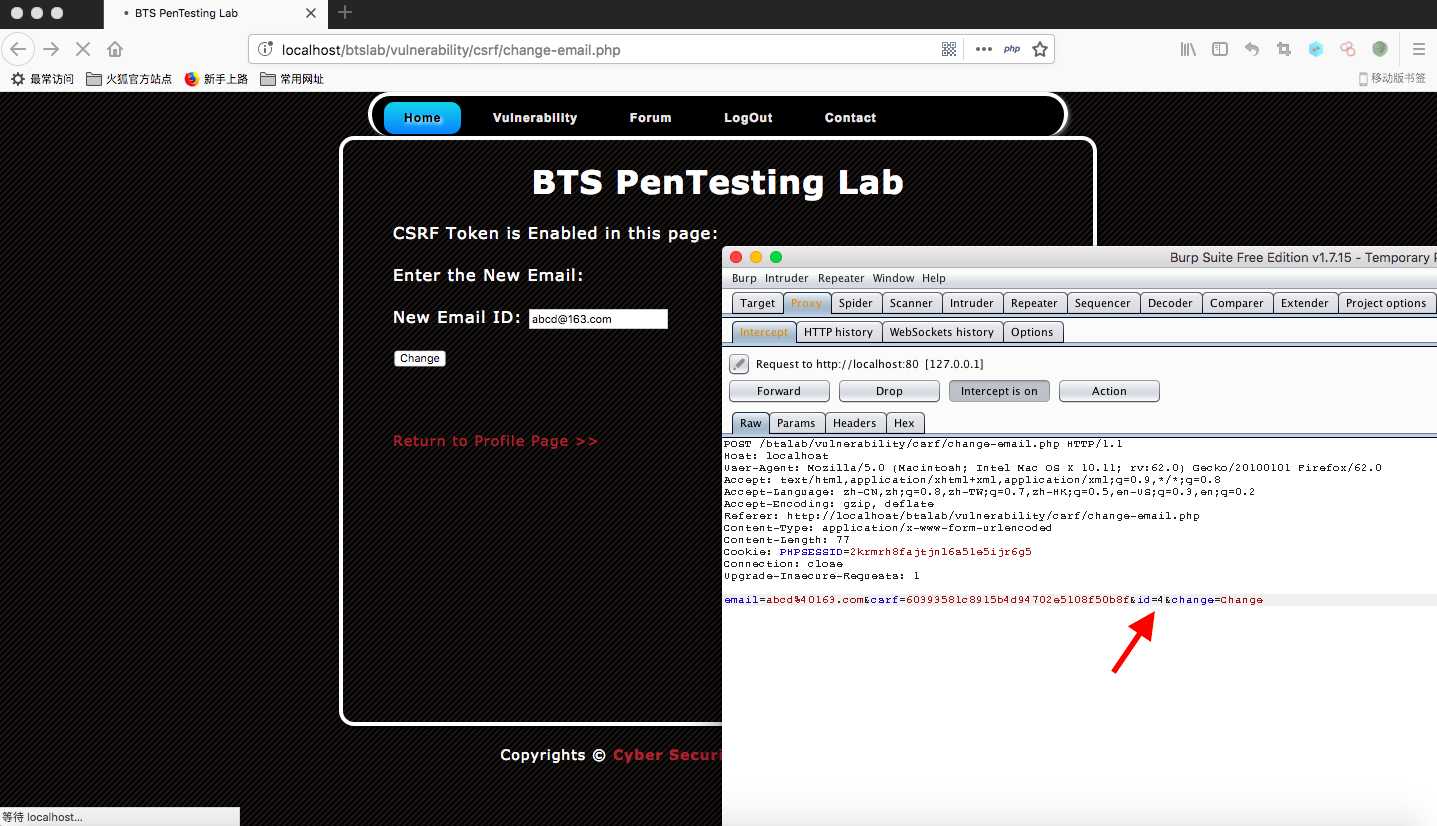Viewport: 1437px width, 826px height.
Task: Open the Firefox Library icon
Action: 1188,49
